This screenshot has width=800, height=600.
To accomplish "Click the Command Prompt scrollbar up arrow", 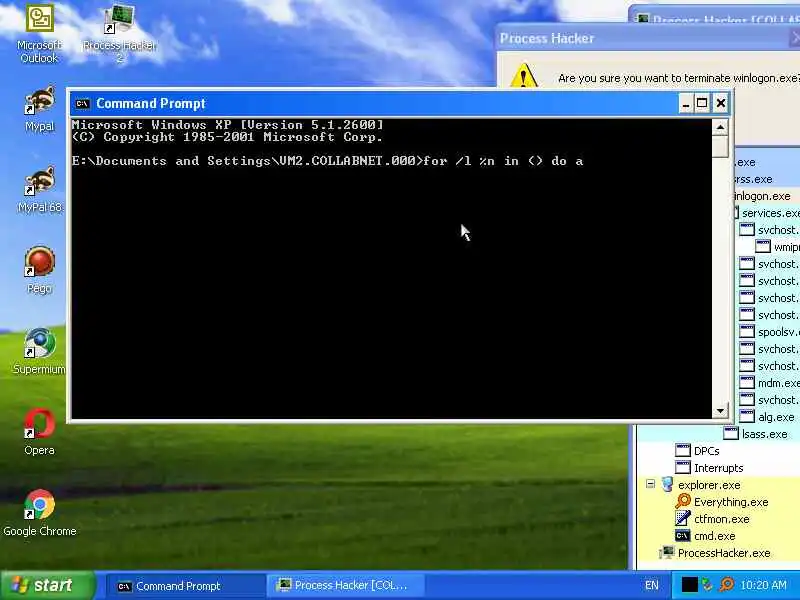I will point(720,127).
